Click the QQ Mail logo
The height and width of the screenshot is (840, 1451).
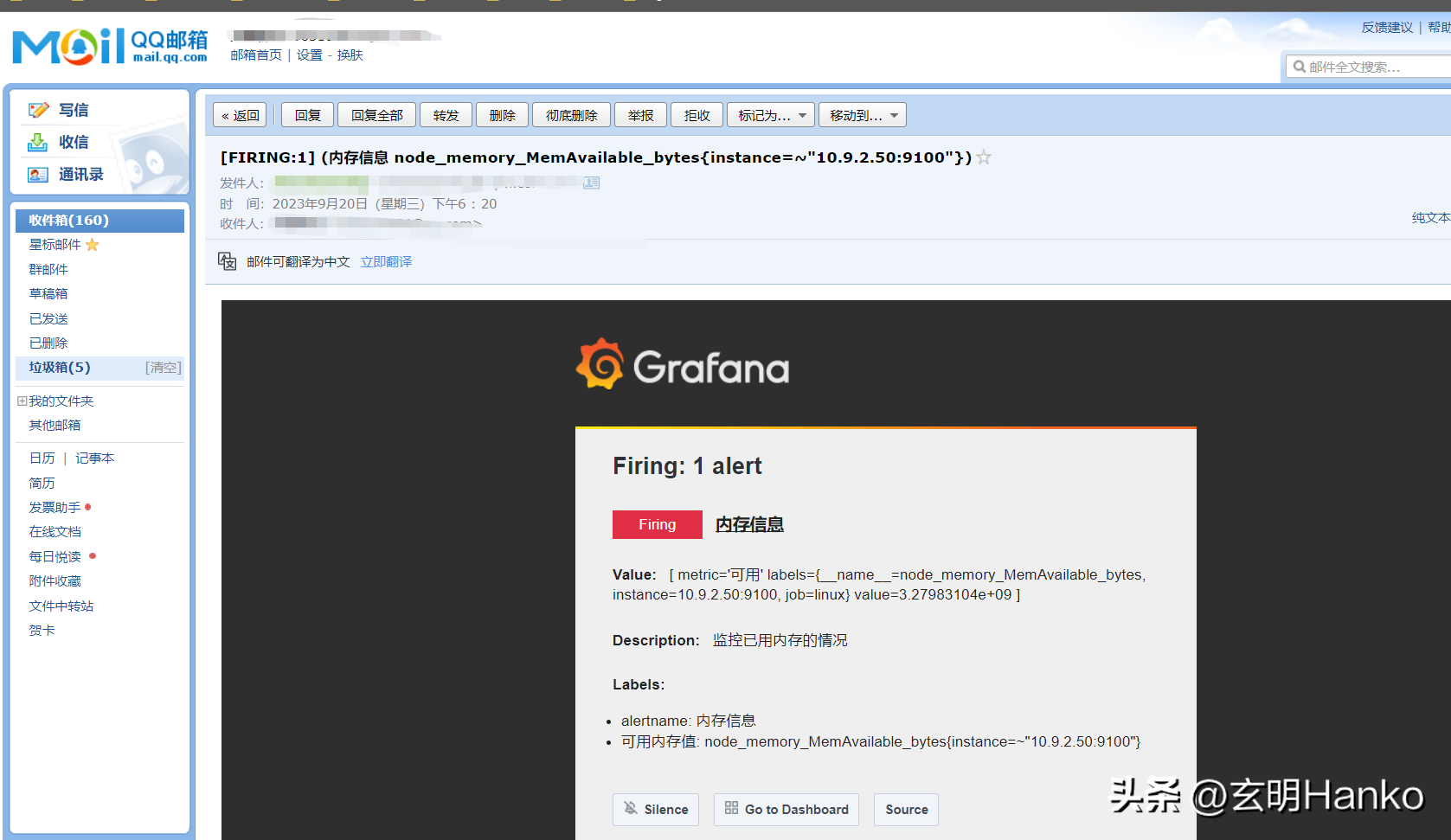click(x=110, y=47)
